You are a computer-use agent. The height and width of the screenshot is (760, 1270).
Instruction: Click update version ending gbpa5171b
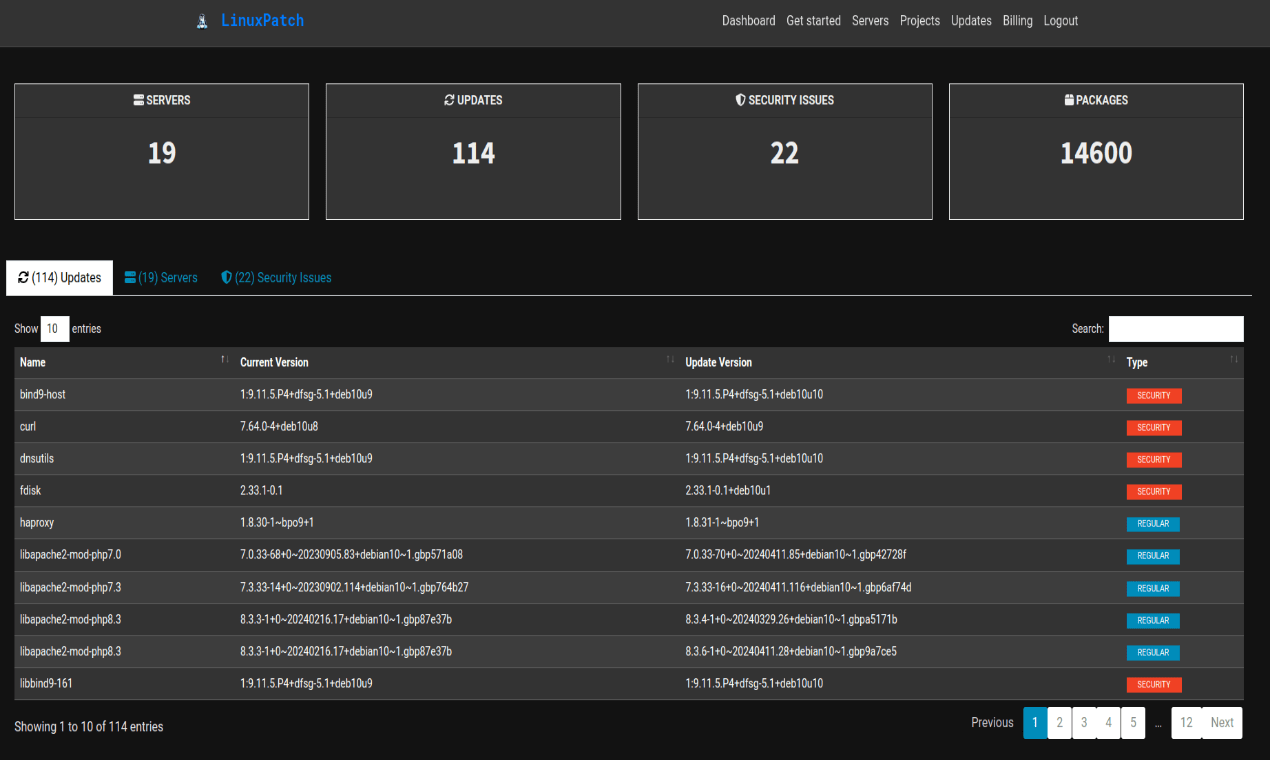[x=791, y=619]
